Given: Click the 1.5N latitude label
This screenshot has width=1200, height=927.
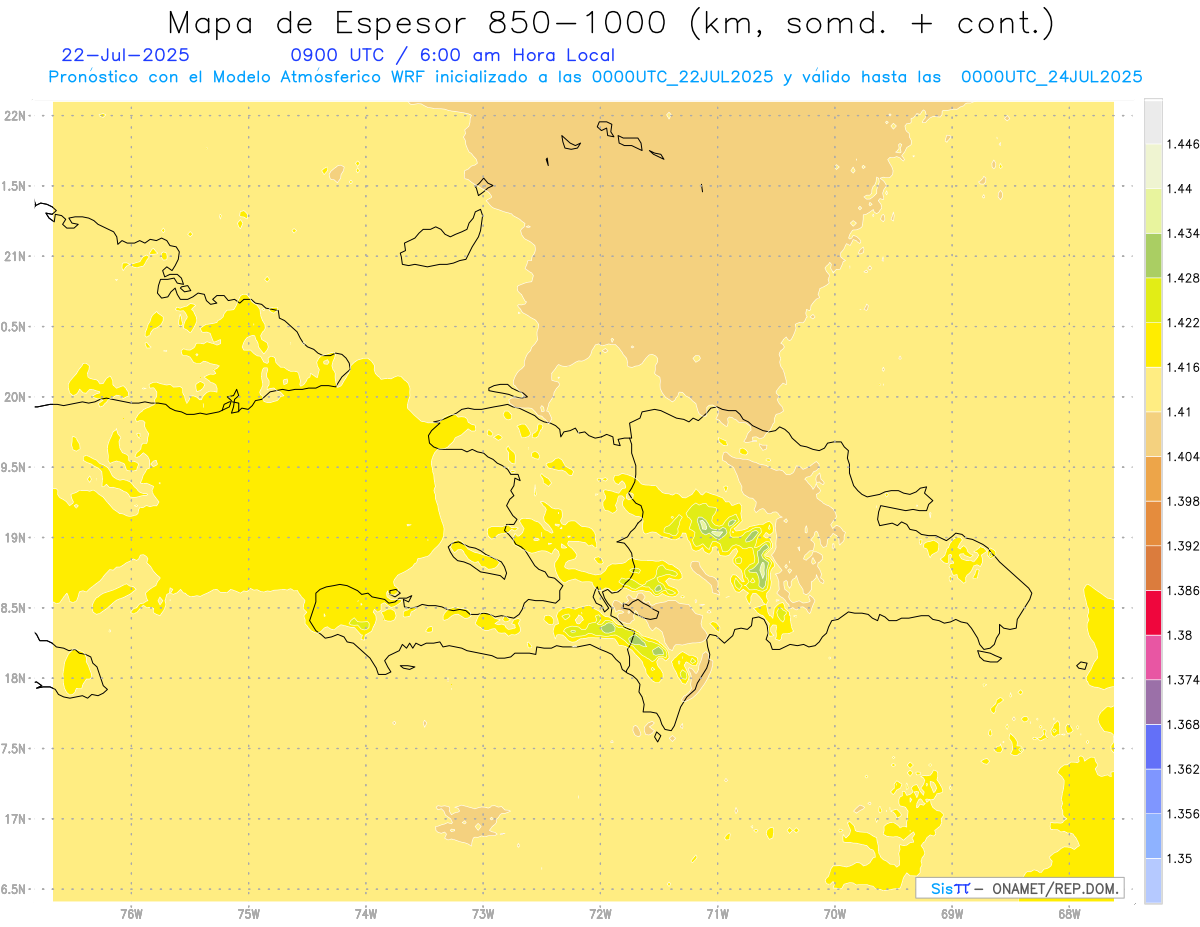Looking at the screenshot, I should [15, 187].
